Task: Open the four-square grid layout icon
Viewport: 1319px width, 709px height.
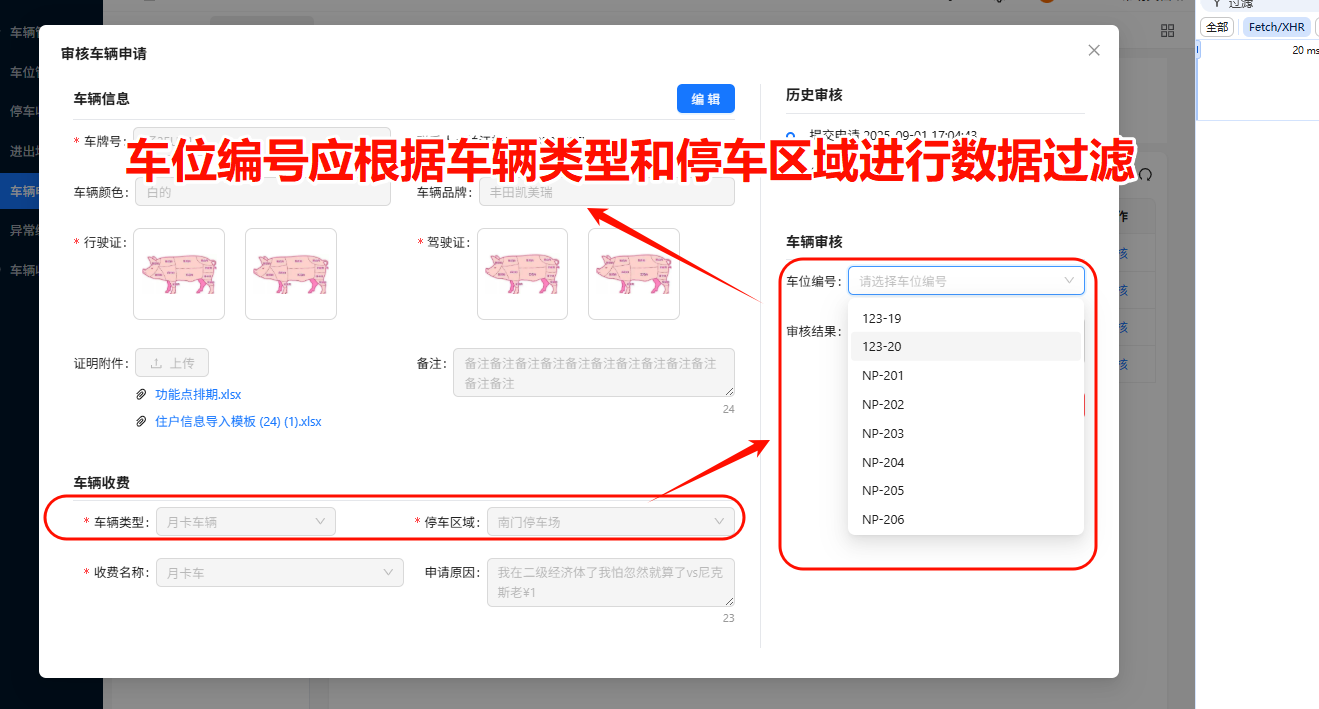Action: tap(1167, 30)
